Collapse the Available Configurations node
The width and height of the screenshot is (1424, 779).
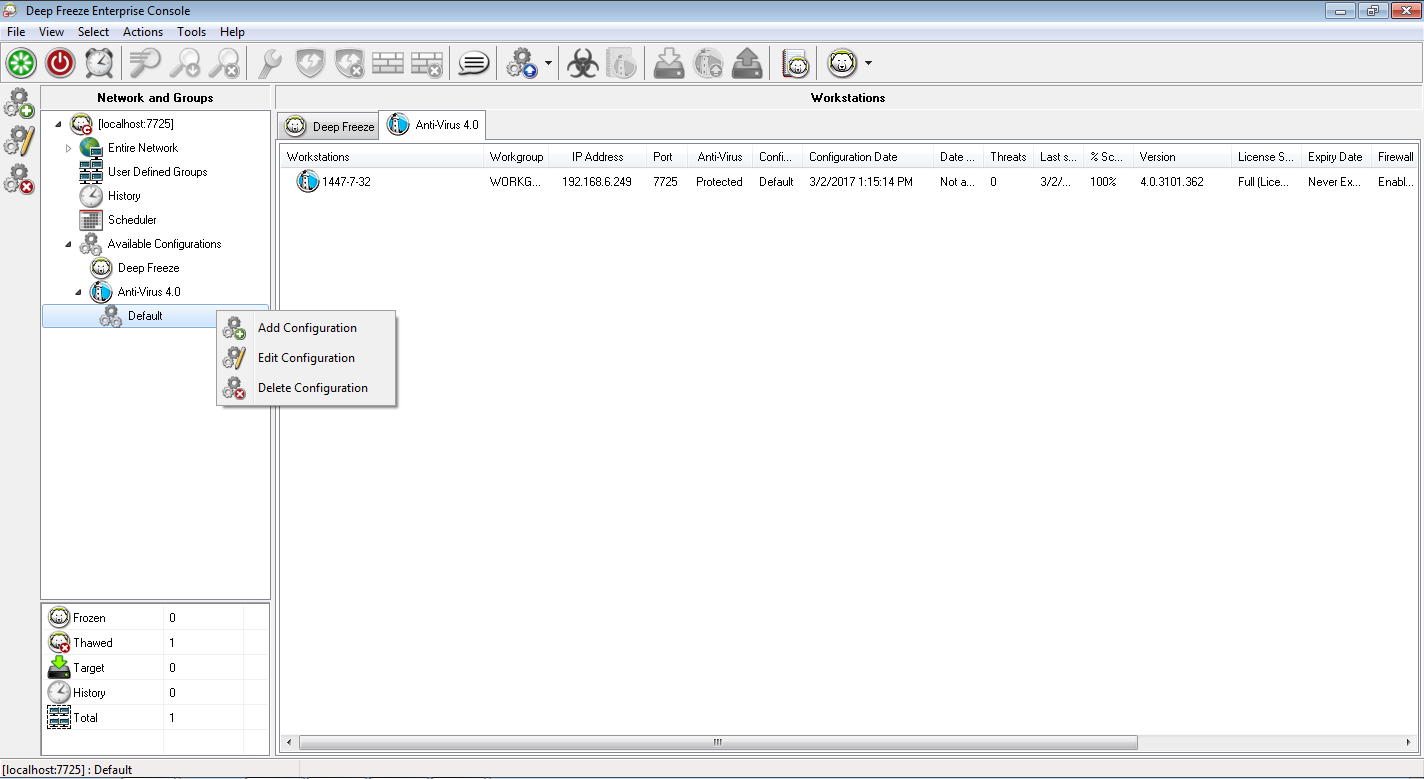tap(68, 244)
